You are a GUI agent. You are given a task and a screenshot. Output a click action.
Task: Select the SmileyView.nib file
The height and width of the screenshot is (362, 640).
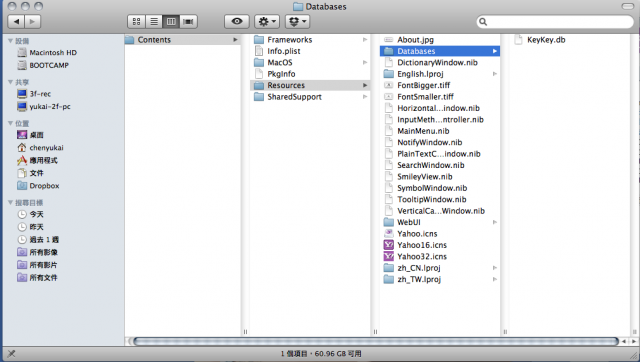pyautogui.click(x=440, y=177)
